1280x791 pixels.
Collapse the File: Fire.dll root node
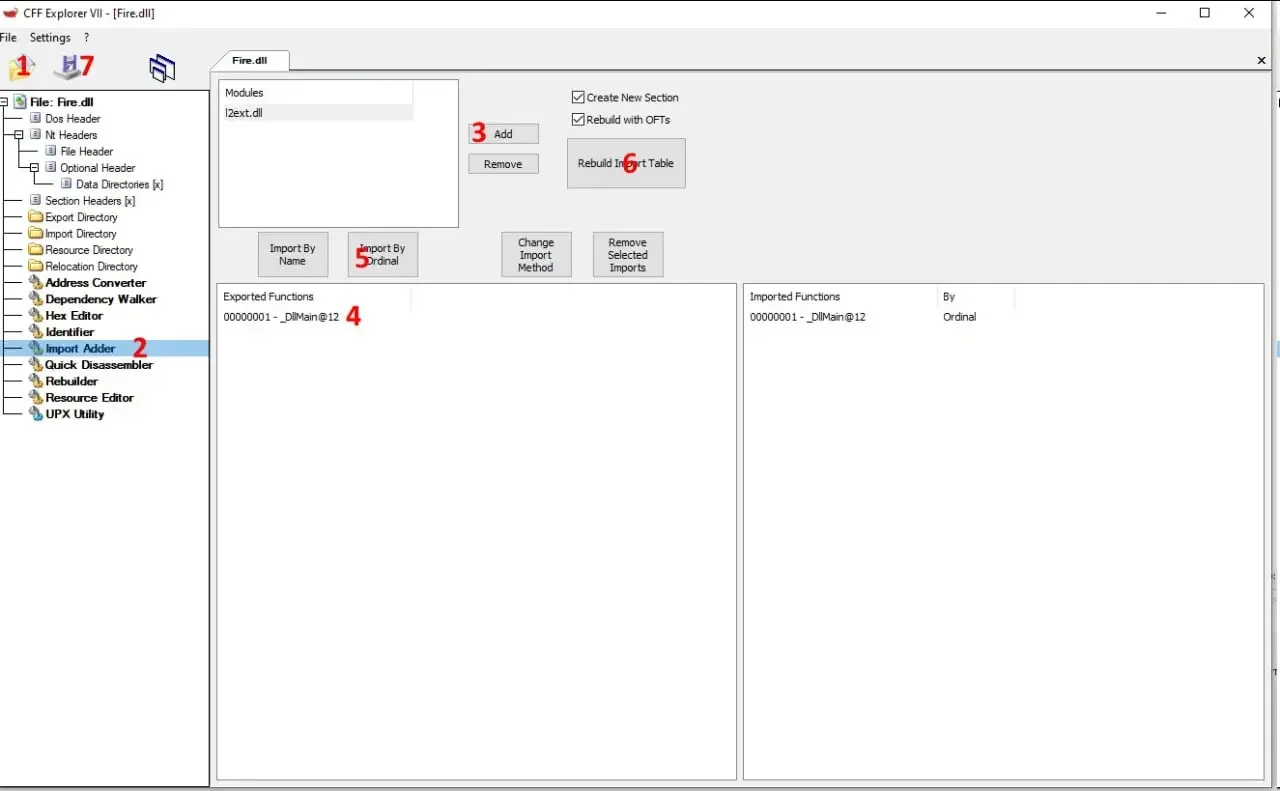(4, 102)
